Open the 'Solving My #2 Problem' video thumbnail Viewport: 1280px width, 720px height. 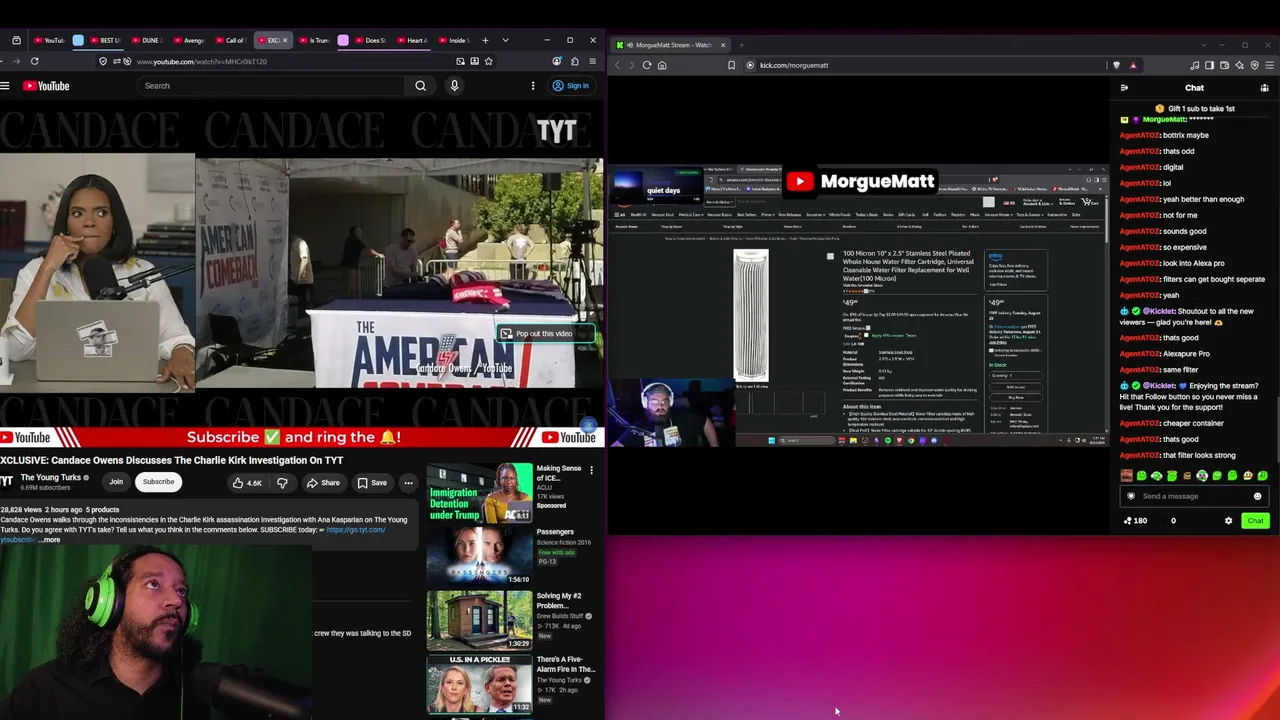[x=479, y=620]
